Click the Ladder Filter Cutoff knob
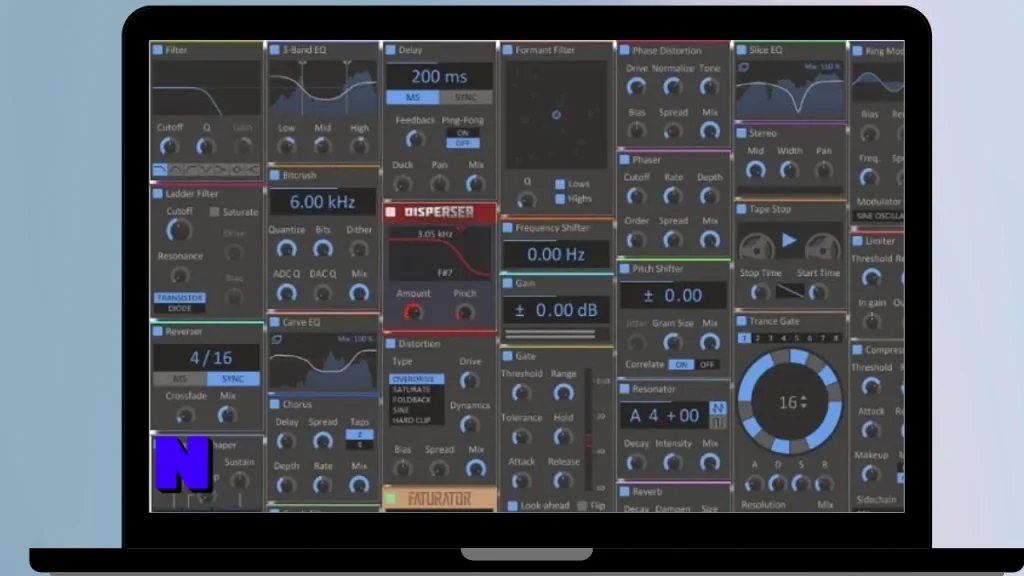This screenshot has width=1024, height=576. (178, 230)
